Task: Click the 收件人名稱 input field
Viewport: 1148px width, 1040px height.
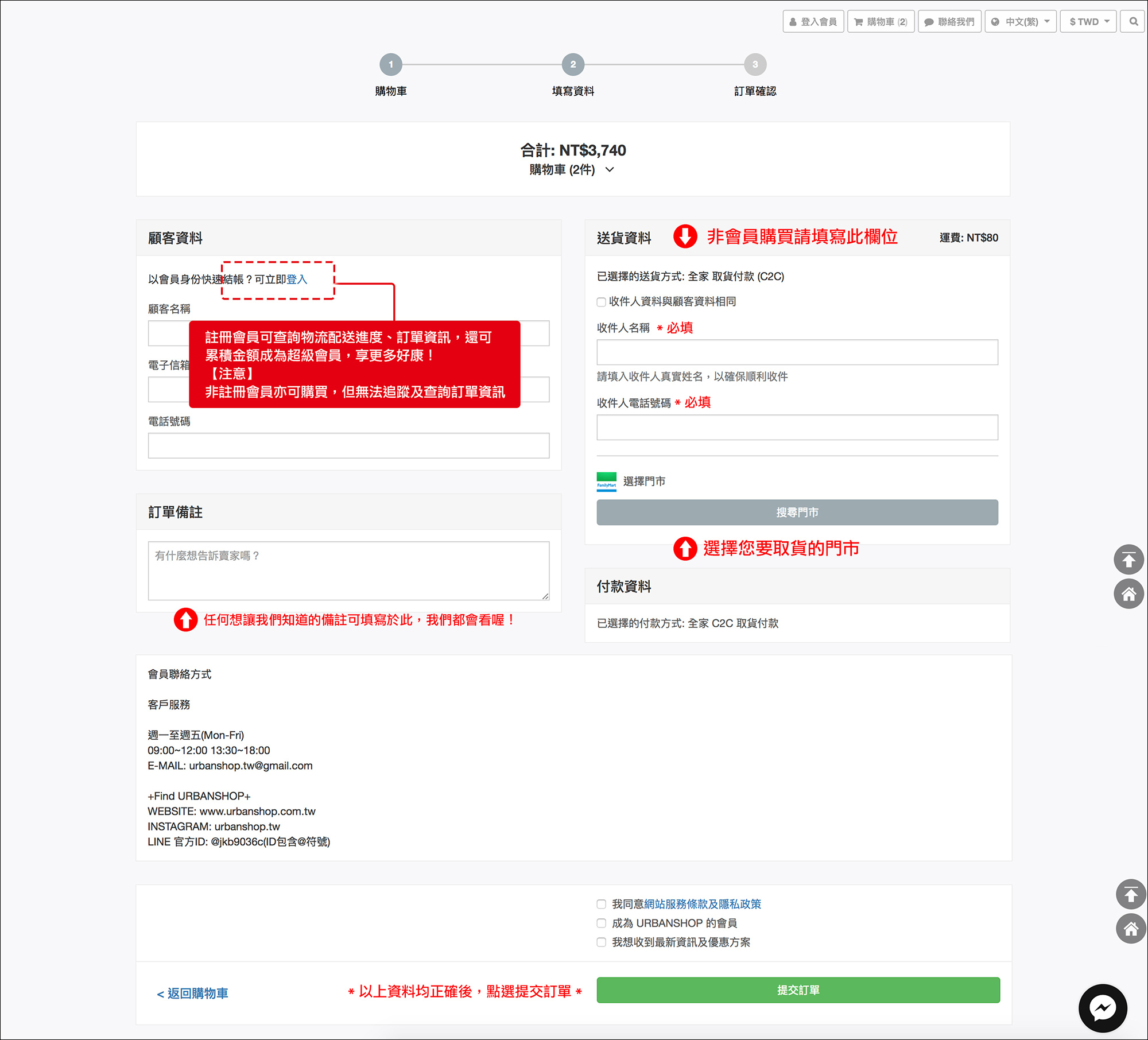Action: pyautogui.click(x=797, y=352)
